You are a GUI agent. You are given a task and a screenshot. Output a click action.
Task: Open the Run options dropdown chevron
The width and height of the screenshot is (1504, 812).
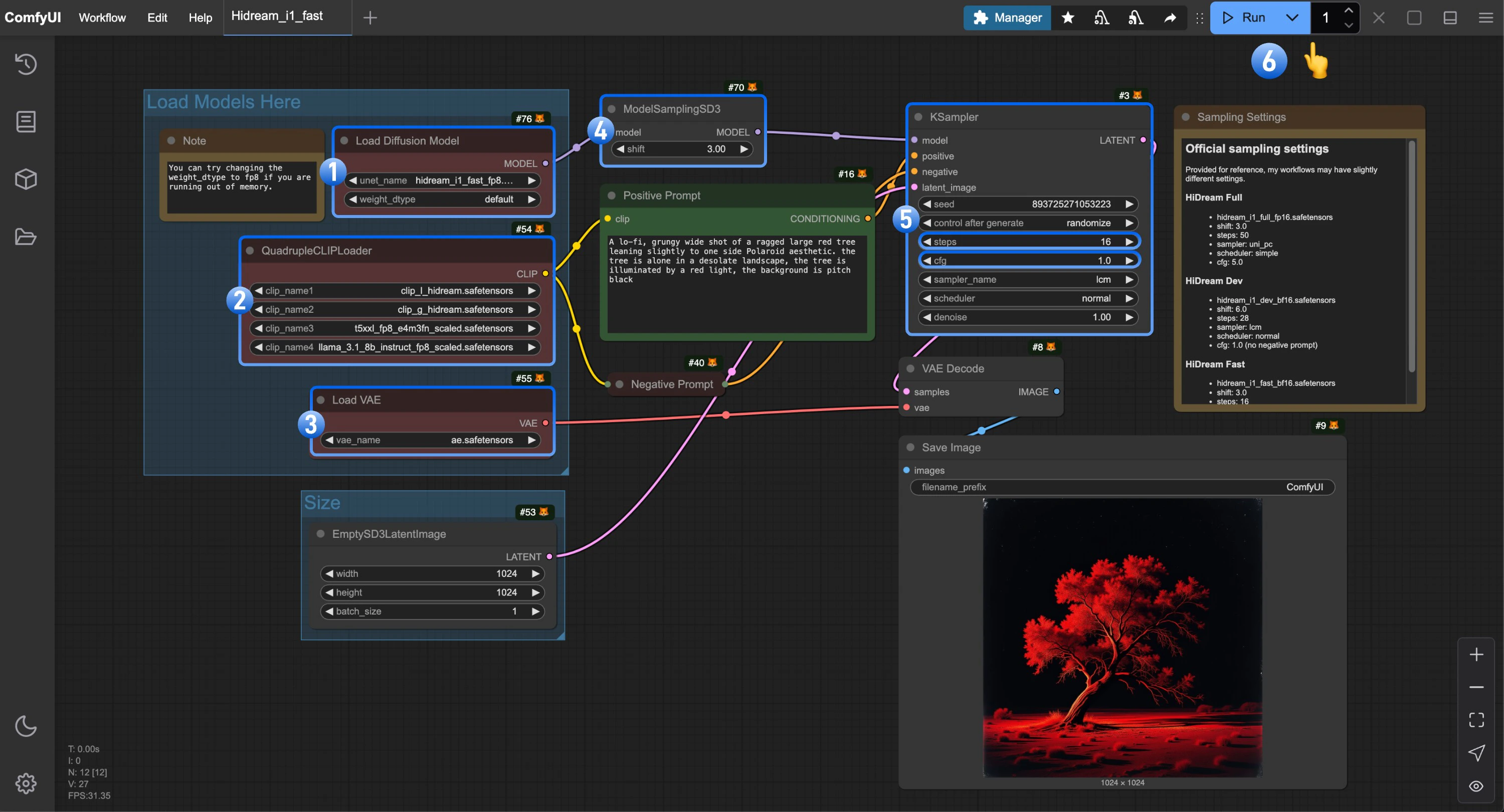[x=1291, y=18]
